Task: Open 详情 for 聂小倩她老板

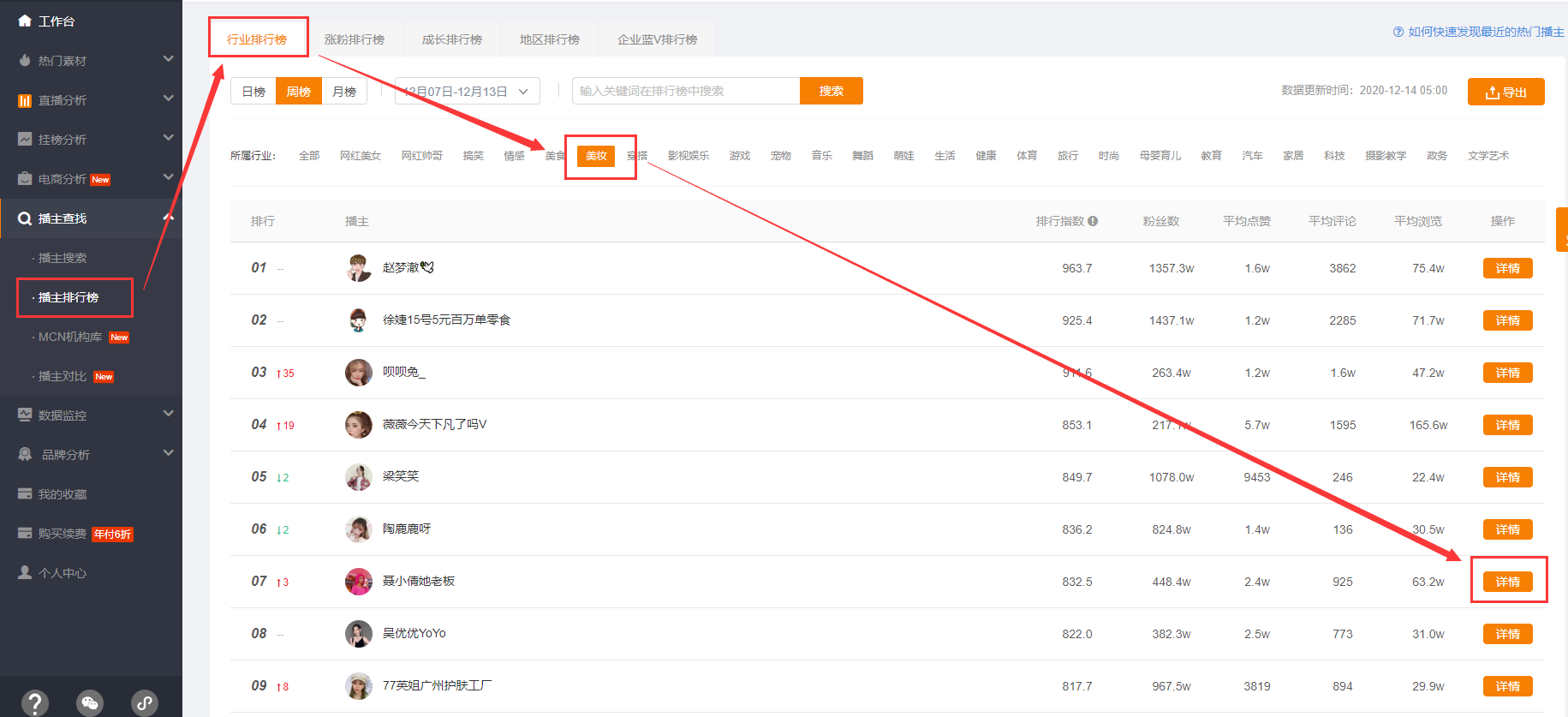Action: click(x=1508, y=582)
